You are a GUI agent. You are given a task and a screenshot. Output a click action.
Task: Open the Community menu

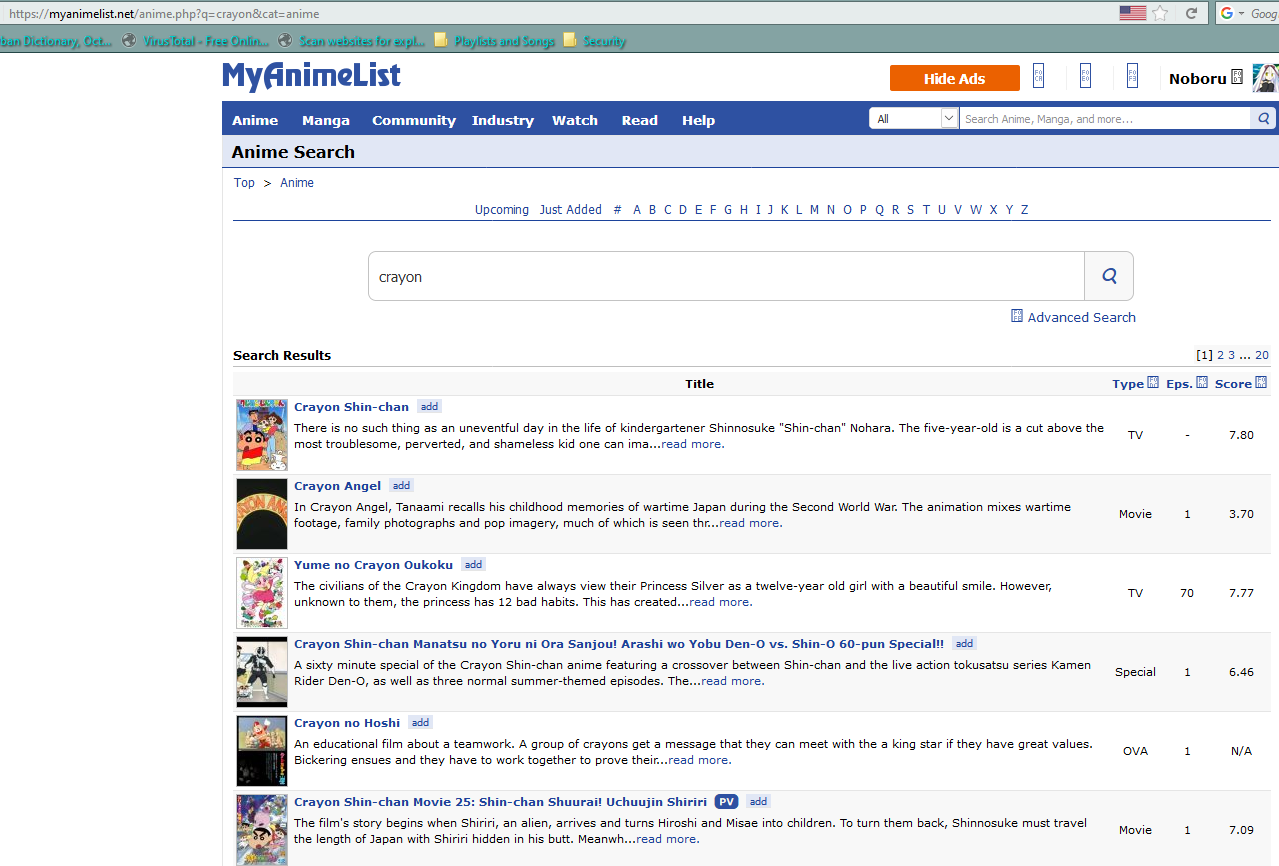point(414,120)
